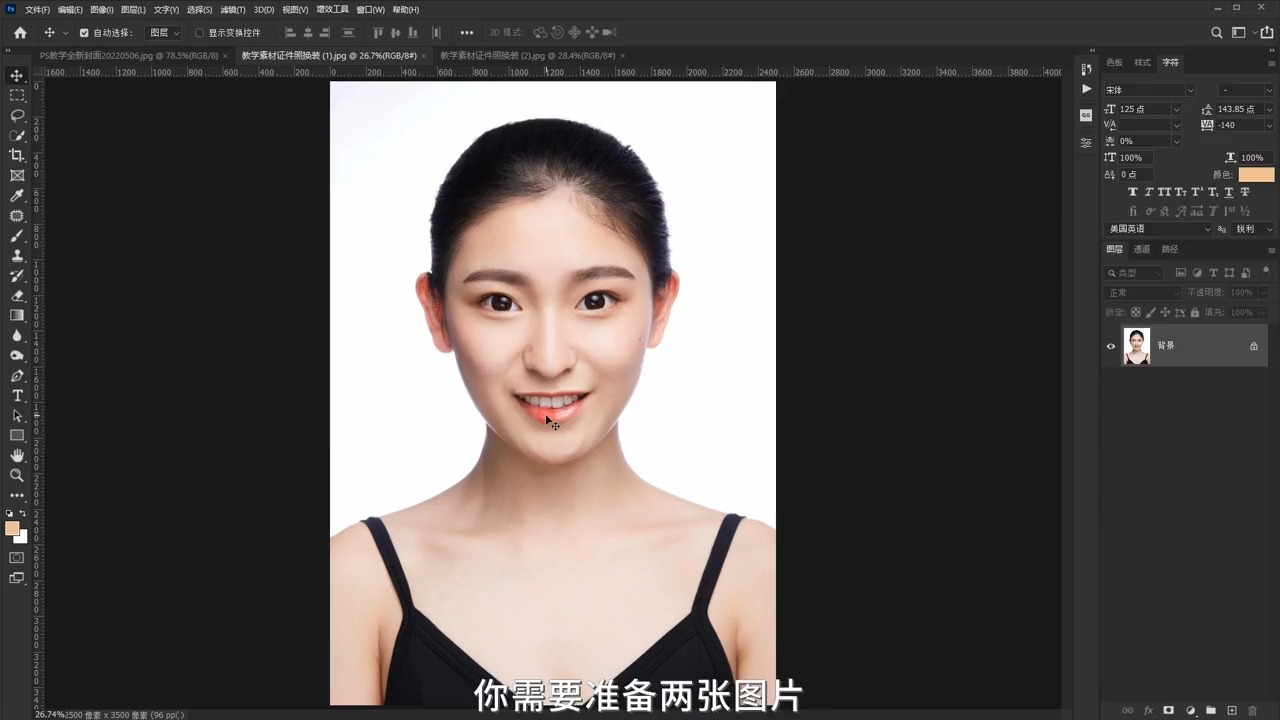Hide the 背景 layer visibility
This screenshot has height=720, width=1280.
(x=1110, y=345)
